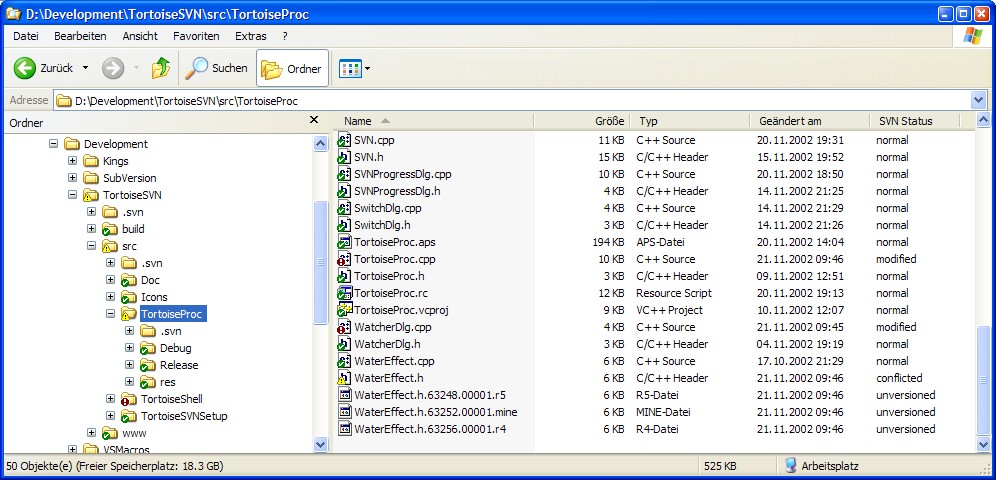The image size is (996, 480).
Task: Open the Zurück history dropdown arrow
Action: 85,68
